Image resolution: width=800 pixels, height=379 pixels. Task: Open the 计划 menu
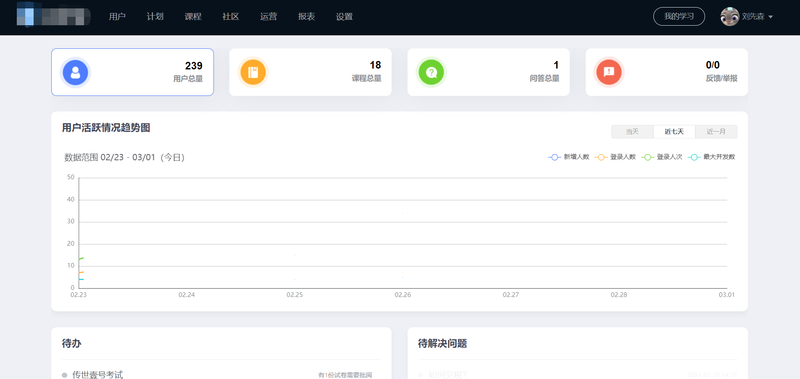[155, 16]
